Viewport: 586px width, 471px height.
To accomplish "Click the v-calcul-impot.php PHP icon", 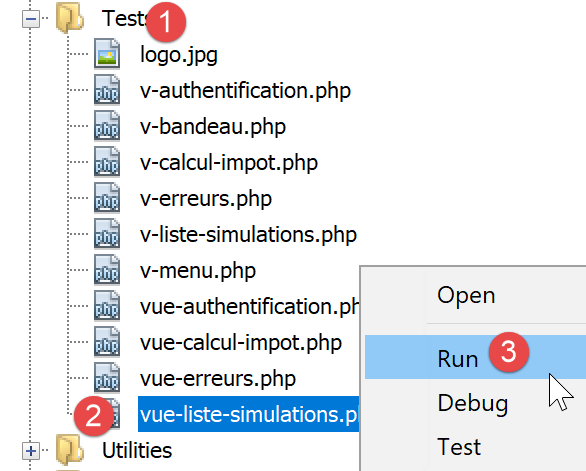I will point(107,161).
